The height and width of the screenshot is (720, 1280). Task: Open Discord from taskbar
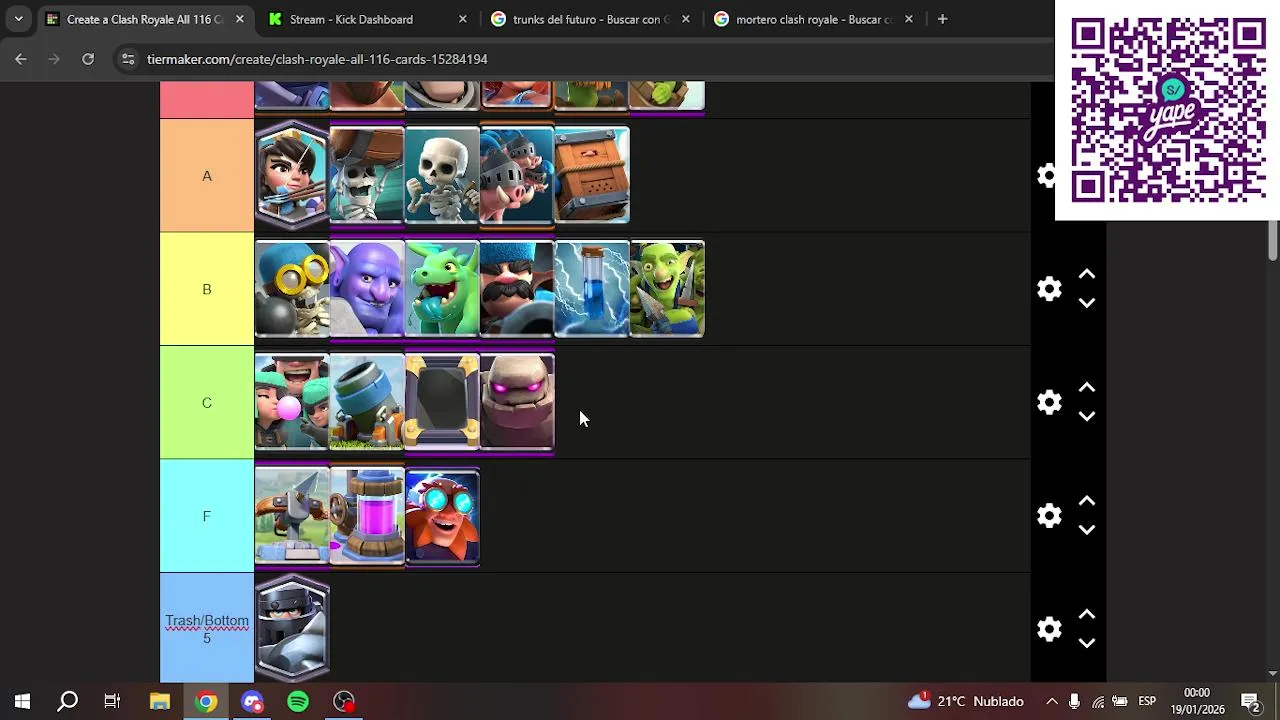[x=252, y=701]
